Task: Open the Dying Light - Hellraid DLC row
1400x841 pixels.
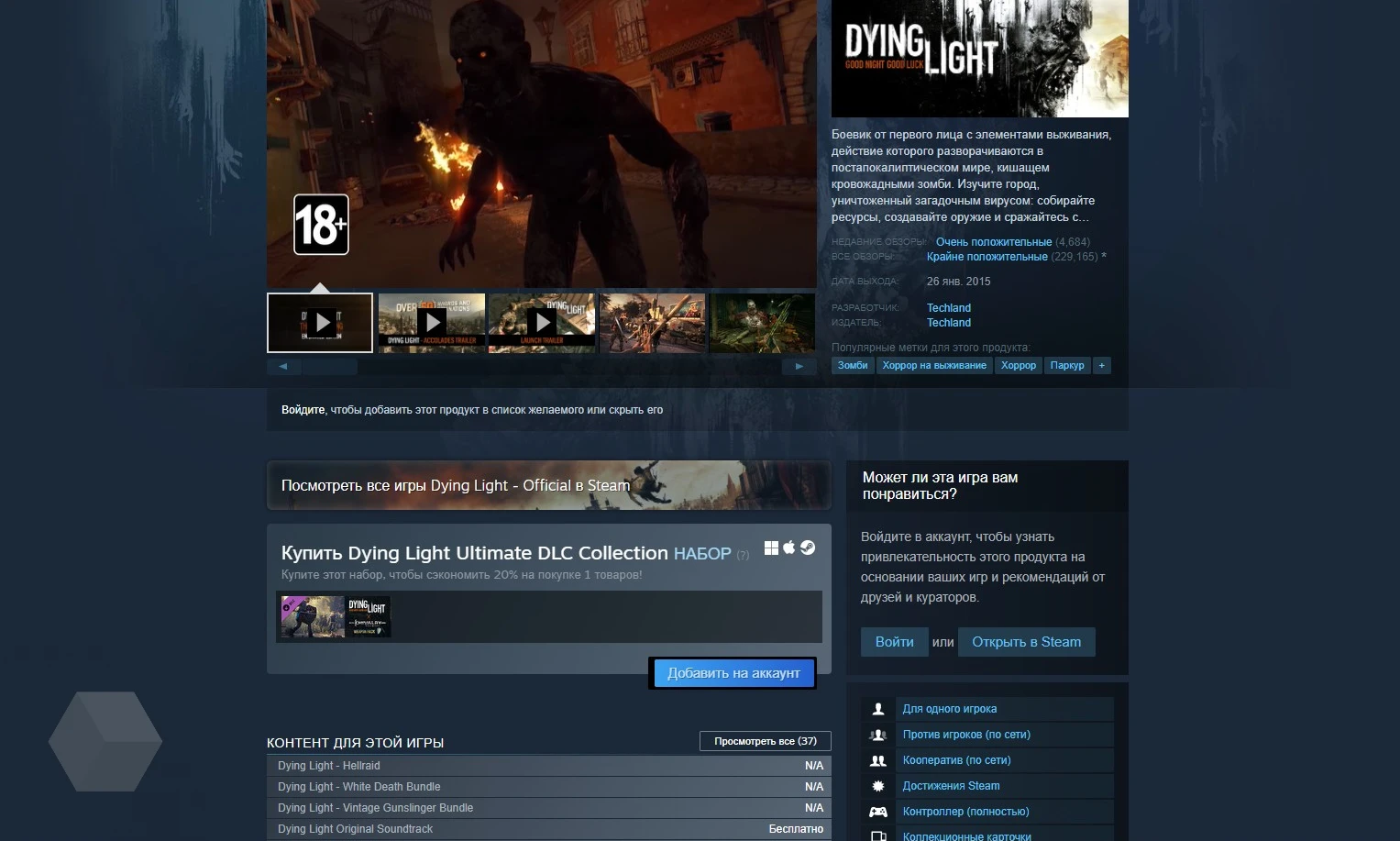Action: click(548, 766)
